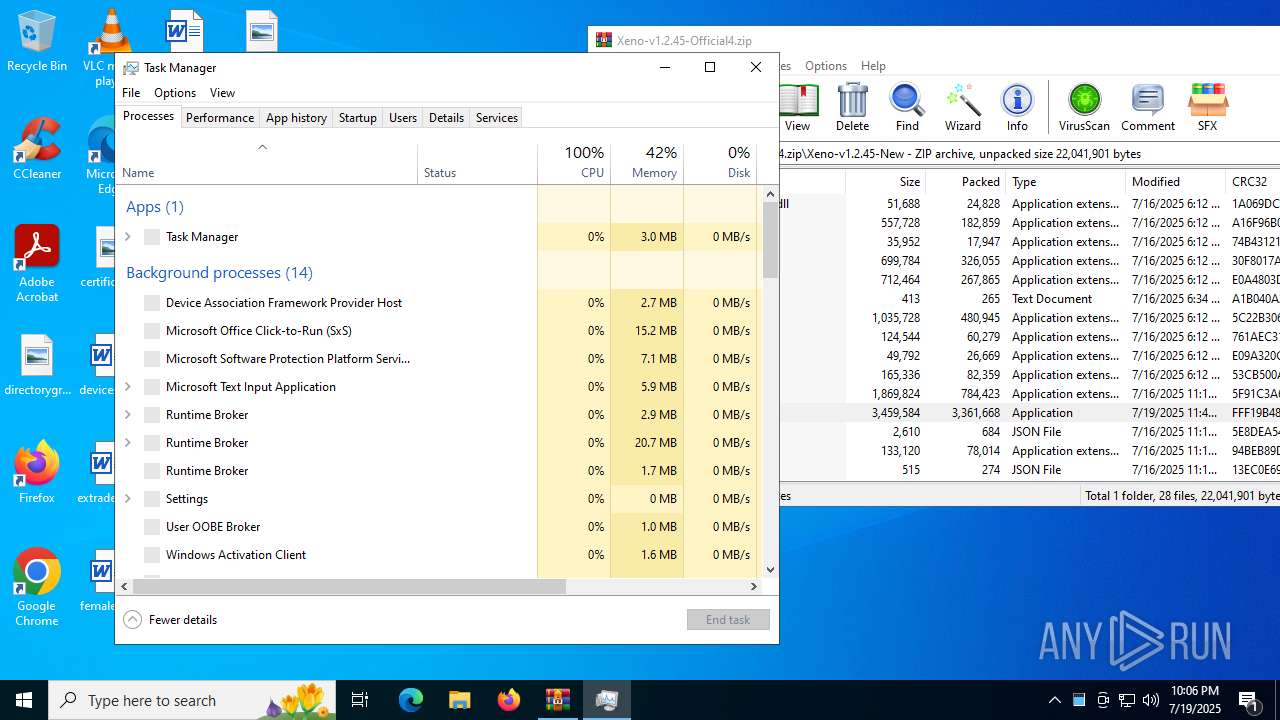
Task: Sort WinRAR list by CRC32 column
Action: tap(1252, 182)
